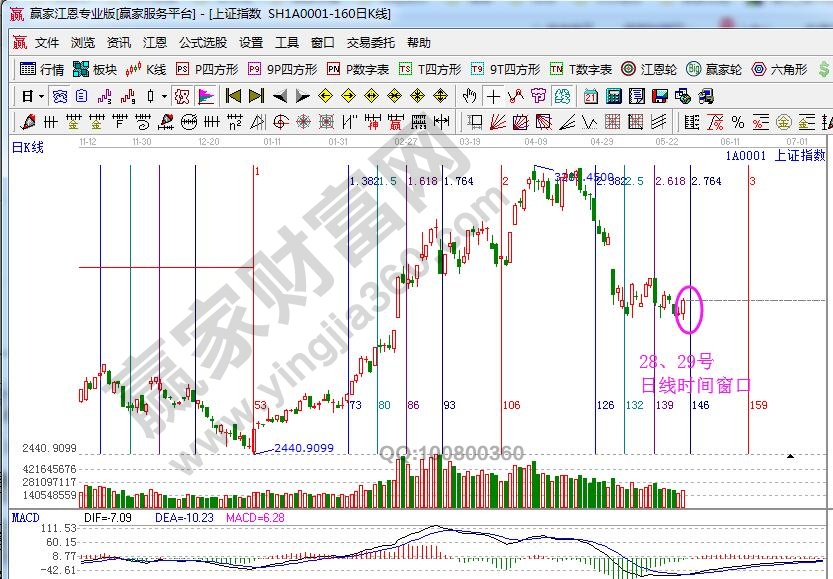
Task: Jump to first bar with skip-to-start arrow
Action: point(232,96)
